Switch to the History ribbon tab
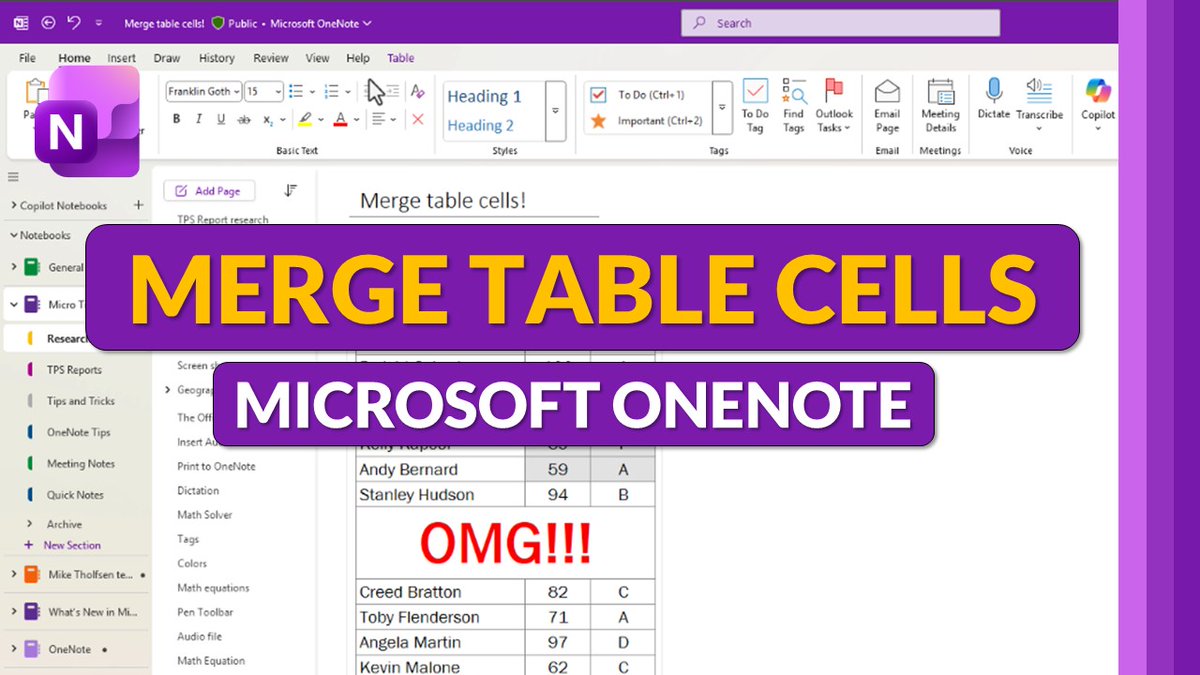 (217, 58)
